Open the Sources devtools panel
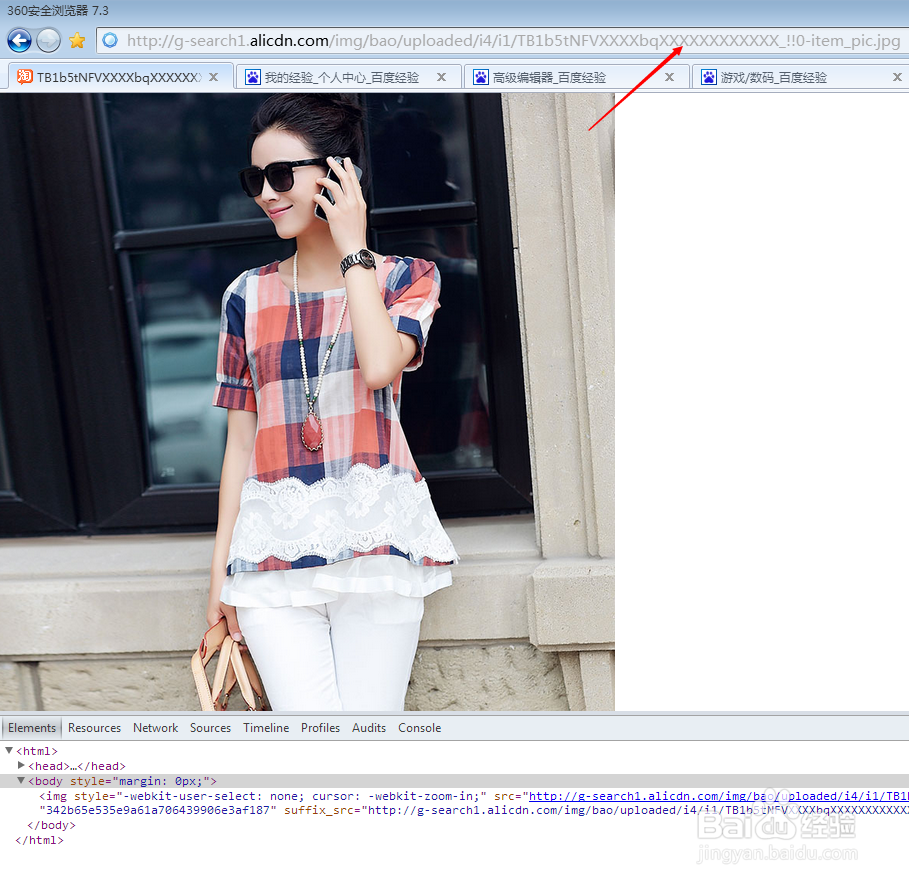909x885 pixels. point(210,728)
